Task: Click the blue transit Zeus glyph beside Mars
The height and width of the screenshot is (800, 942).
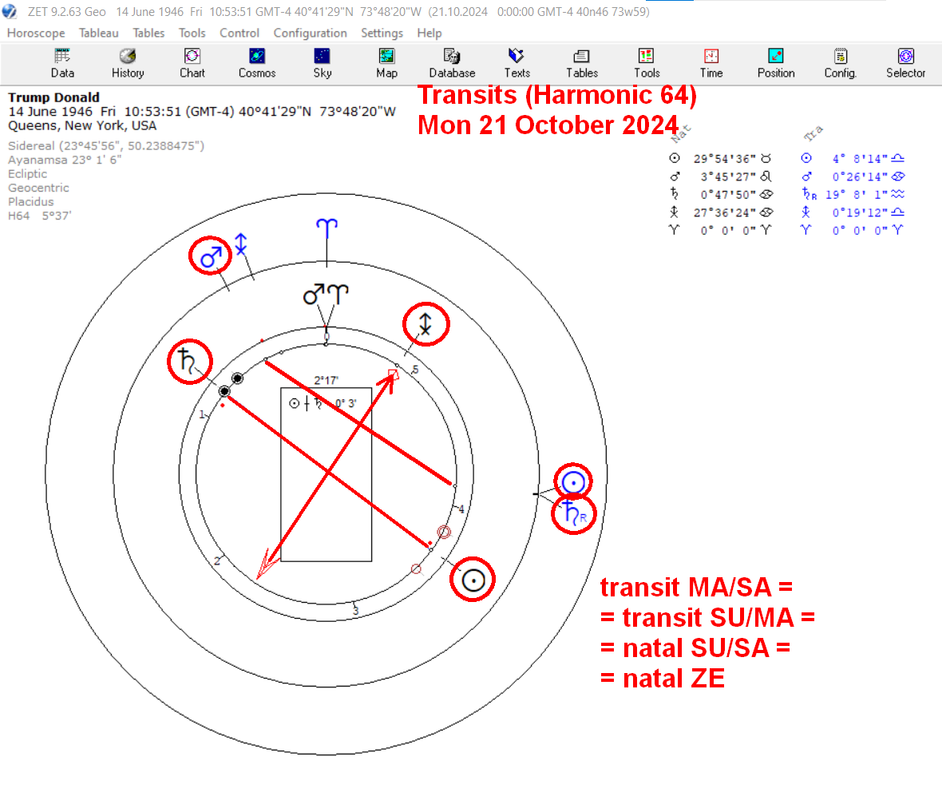Action: (241, 244)
